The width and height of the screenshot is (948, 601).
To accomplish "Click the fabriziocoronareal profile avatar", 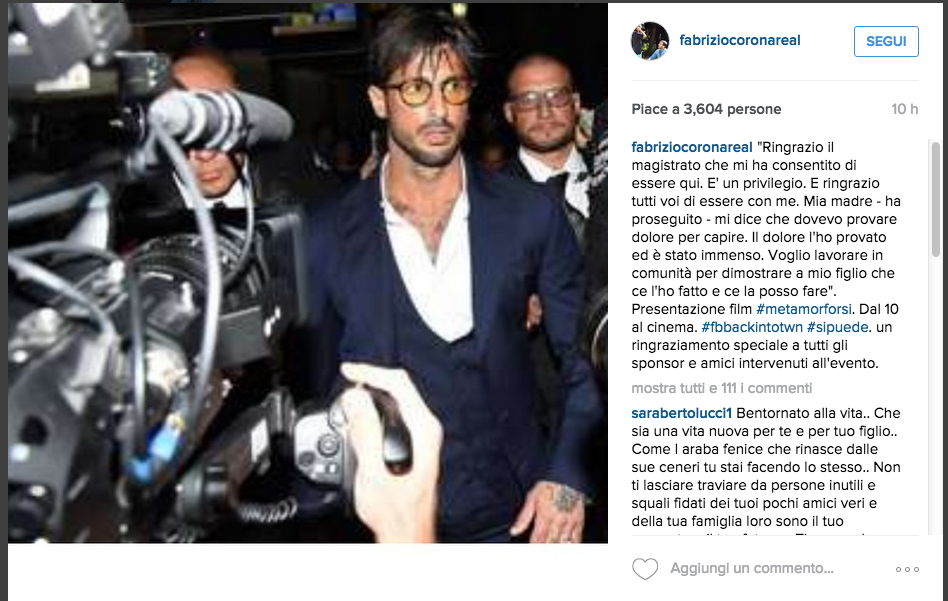I will coord(650,41).
